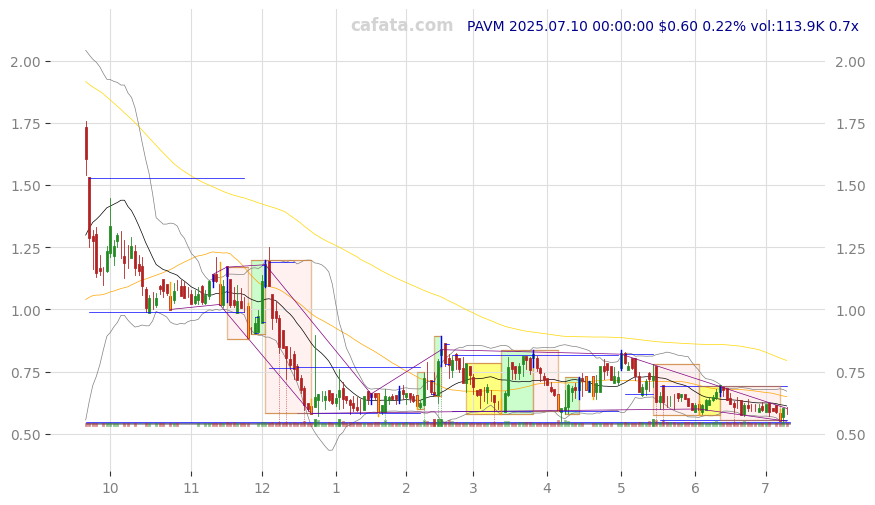Click the green shaded box before April
Image resolution: width=875 pixels, height=505 pixels.
pyautogui.click(x=517, y=382)
